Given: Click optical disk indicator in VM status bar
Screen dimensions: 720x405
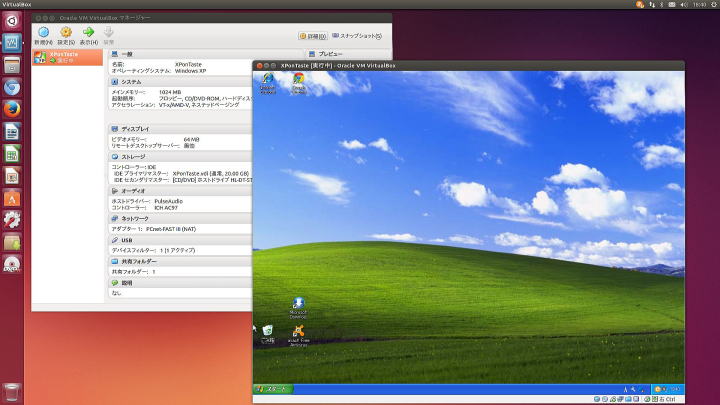Looking at the screenshot, I should point(605,399).
